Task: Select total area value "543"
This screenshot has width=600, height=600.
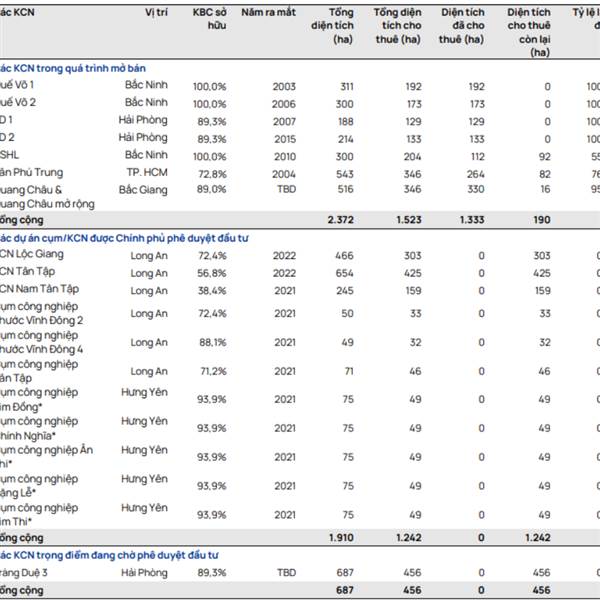Action: point(345,174)
